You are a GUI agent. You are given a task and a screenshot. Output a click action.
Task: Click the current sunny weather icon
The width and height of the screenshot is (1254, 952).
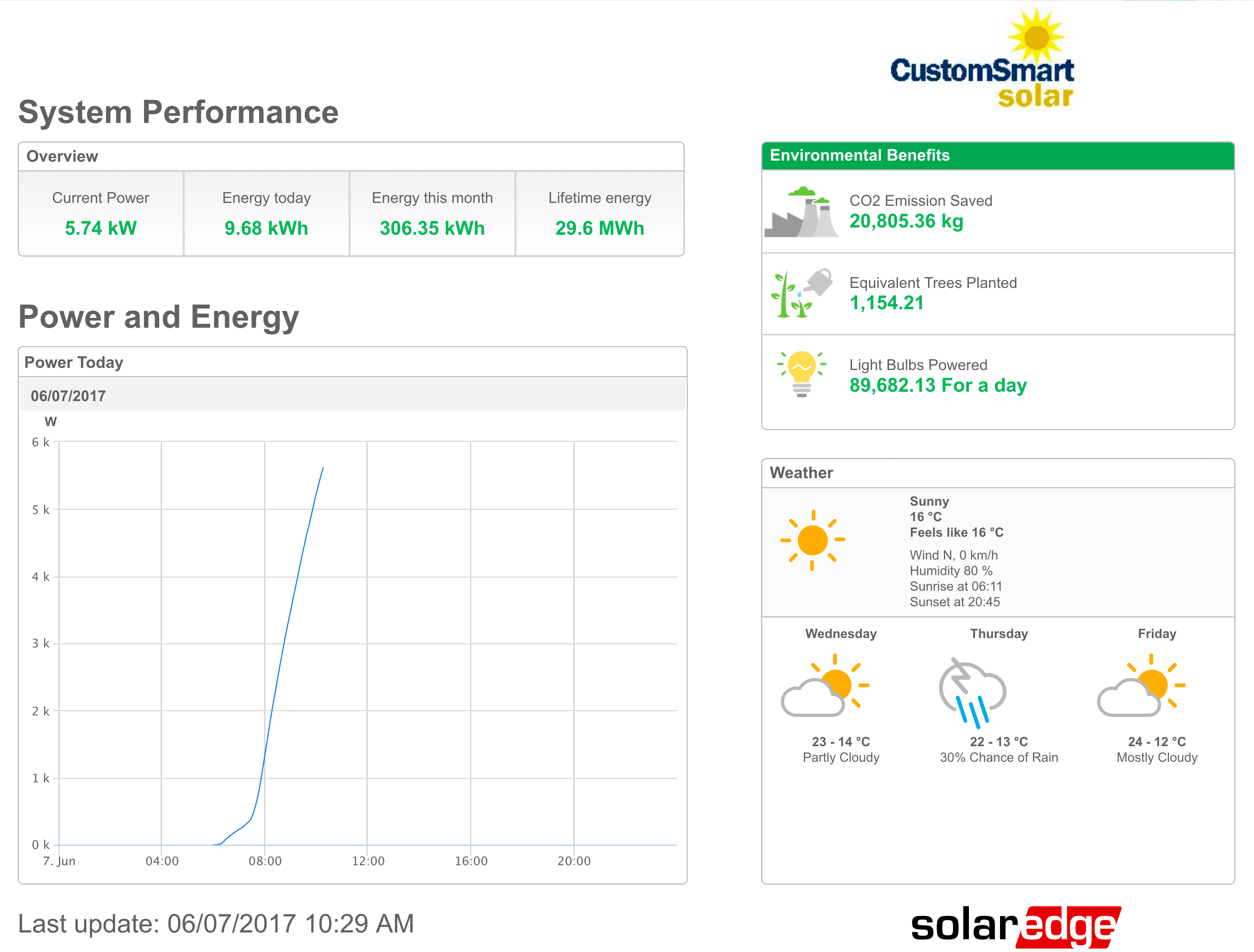(812, 540)
